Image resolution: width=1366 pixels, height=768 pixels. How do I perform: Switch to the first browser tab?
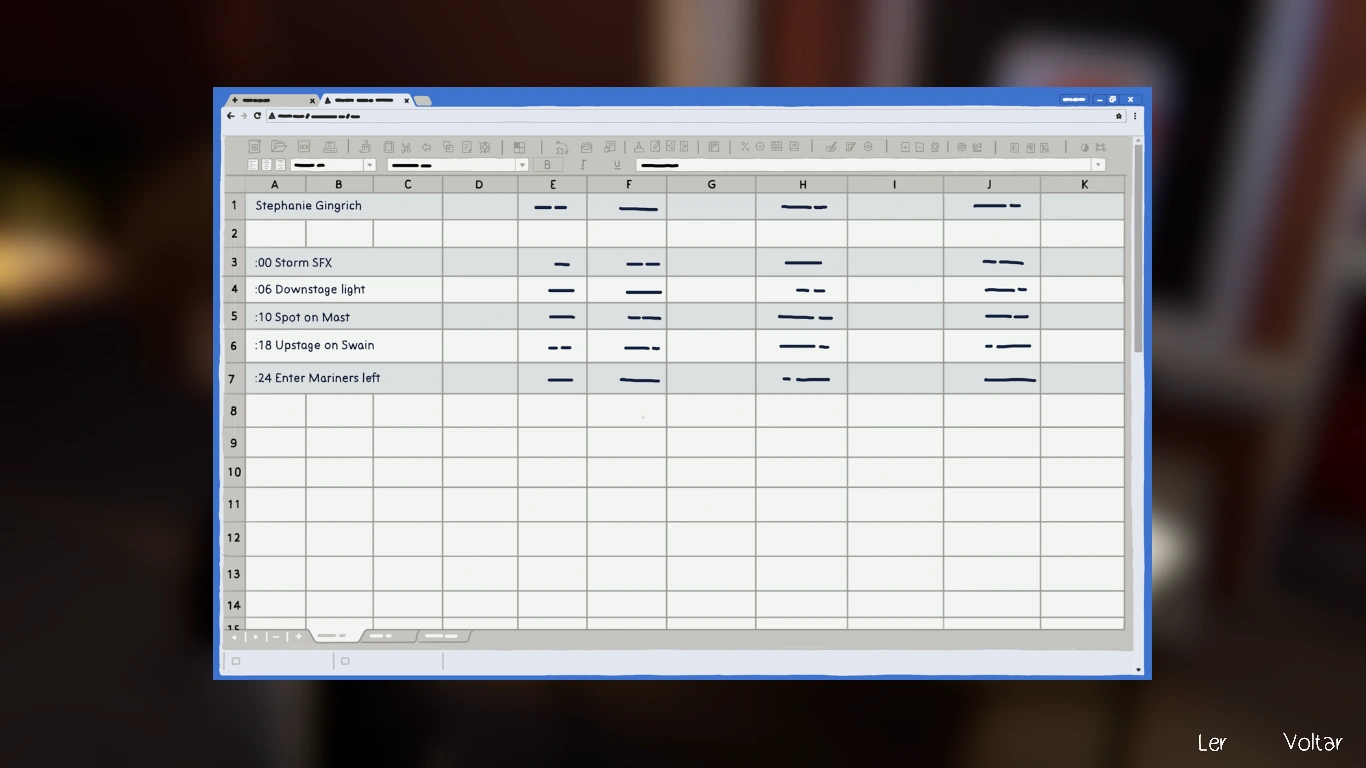270,100
